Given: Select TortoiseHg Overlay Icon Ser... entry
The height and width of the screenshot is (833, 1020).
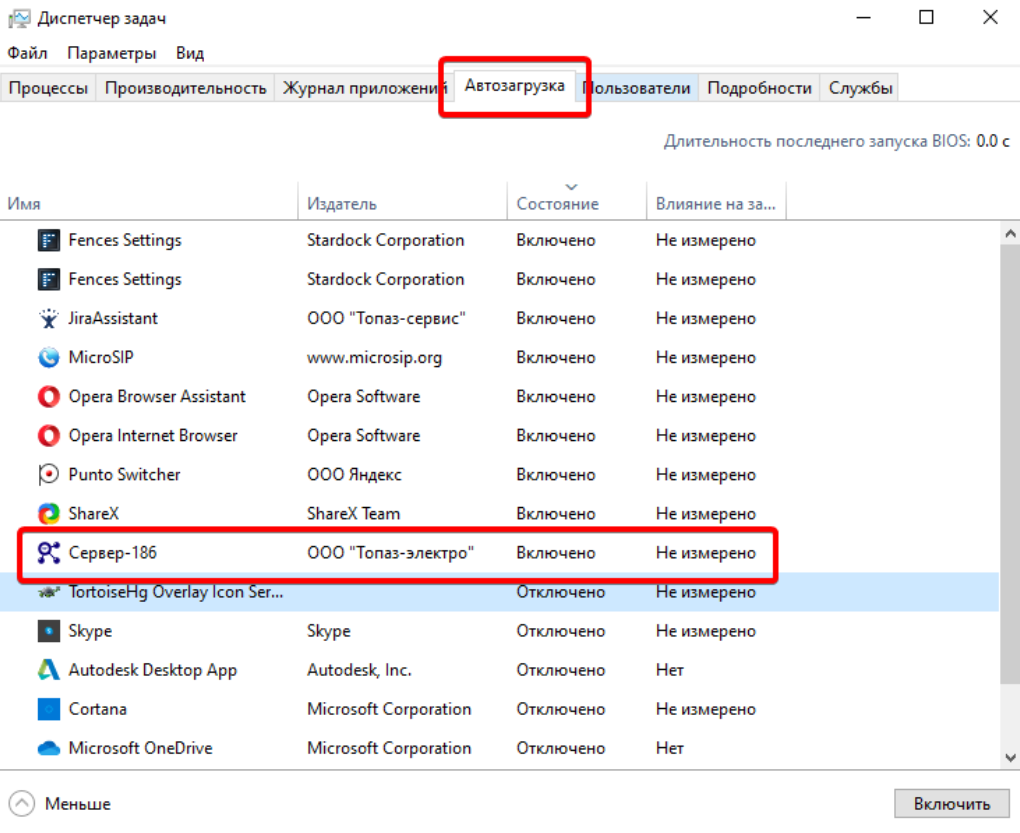Looking at the screenshot, I should pos(176,592).
